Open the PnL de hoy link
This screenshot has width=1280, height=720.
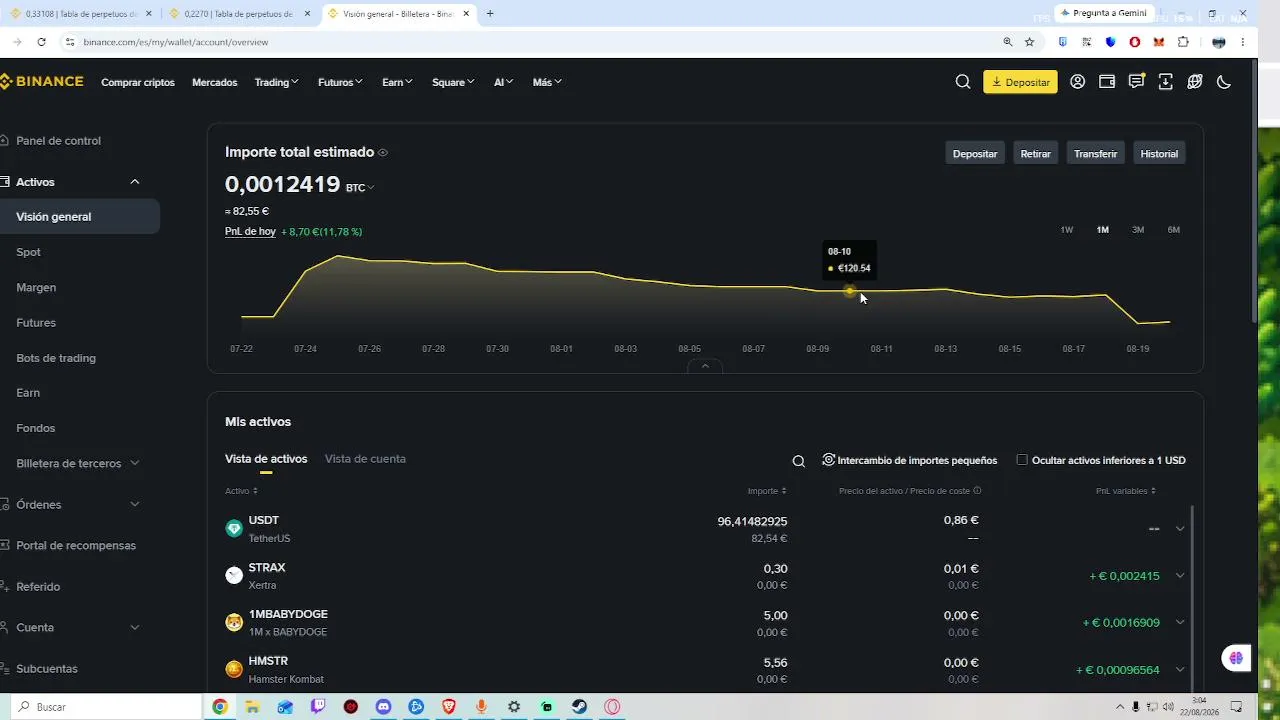pos(250,231)
